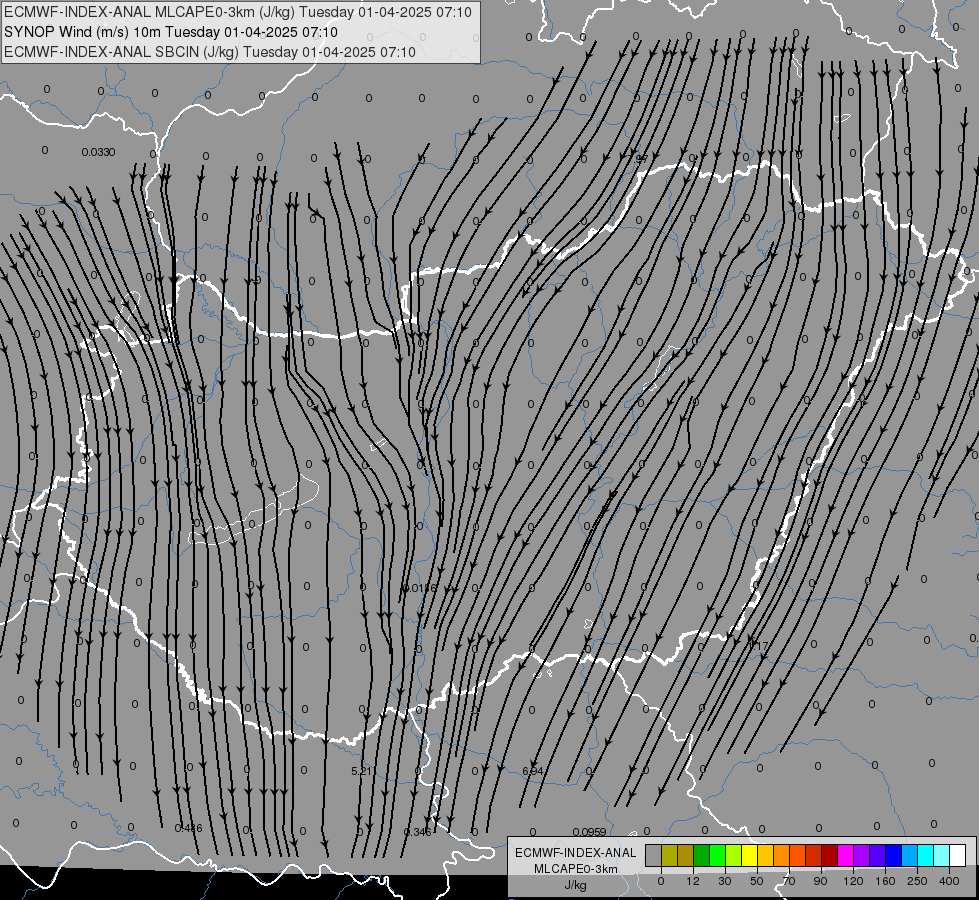
Task: Select the dark green legend swatch after 12
Action: click(x=701, y=855)
